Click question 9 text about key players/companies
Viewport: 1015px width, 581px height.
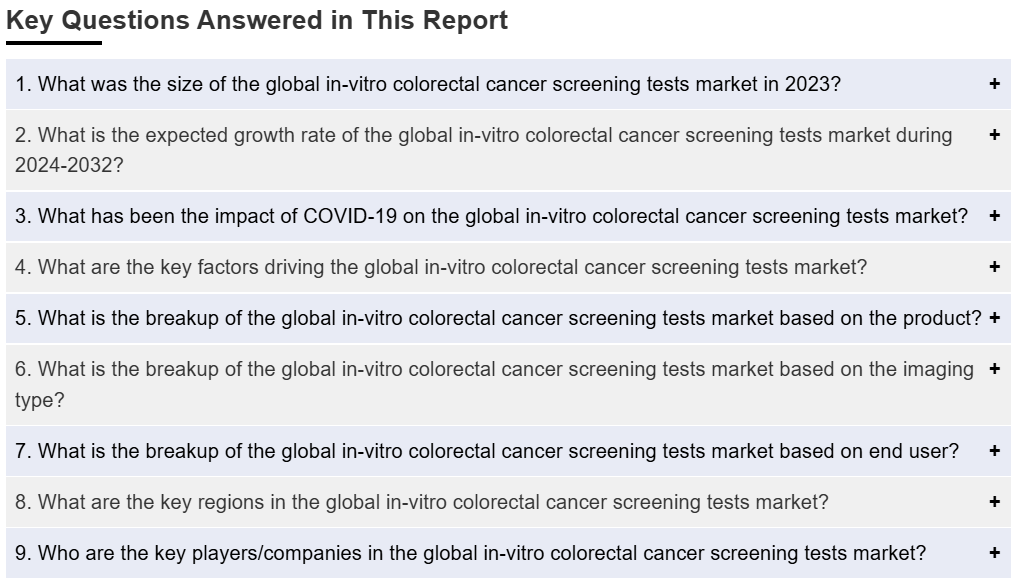[471, 553]
